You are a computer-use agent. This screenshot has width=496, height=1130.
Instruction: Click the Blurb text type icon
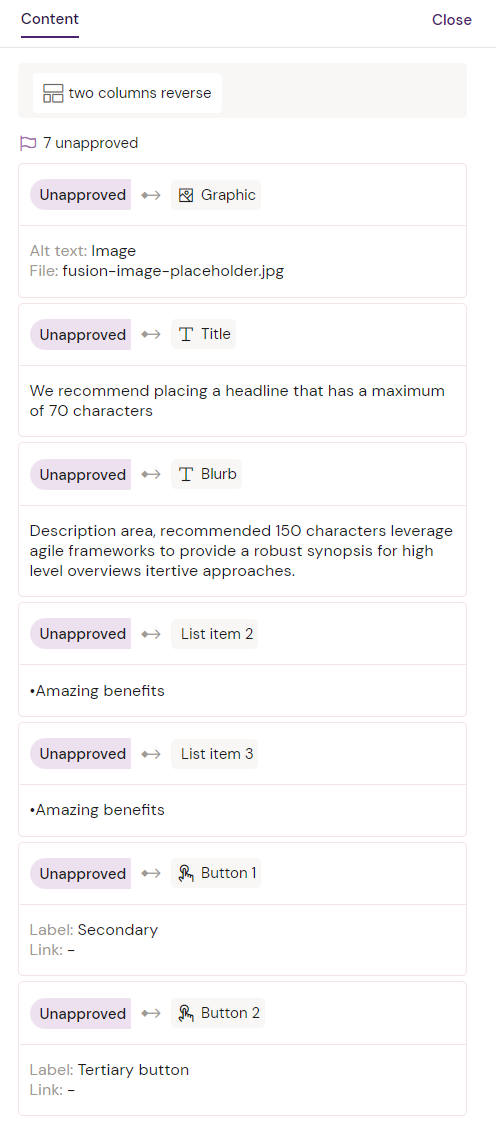pos(186,474)
